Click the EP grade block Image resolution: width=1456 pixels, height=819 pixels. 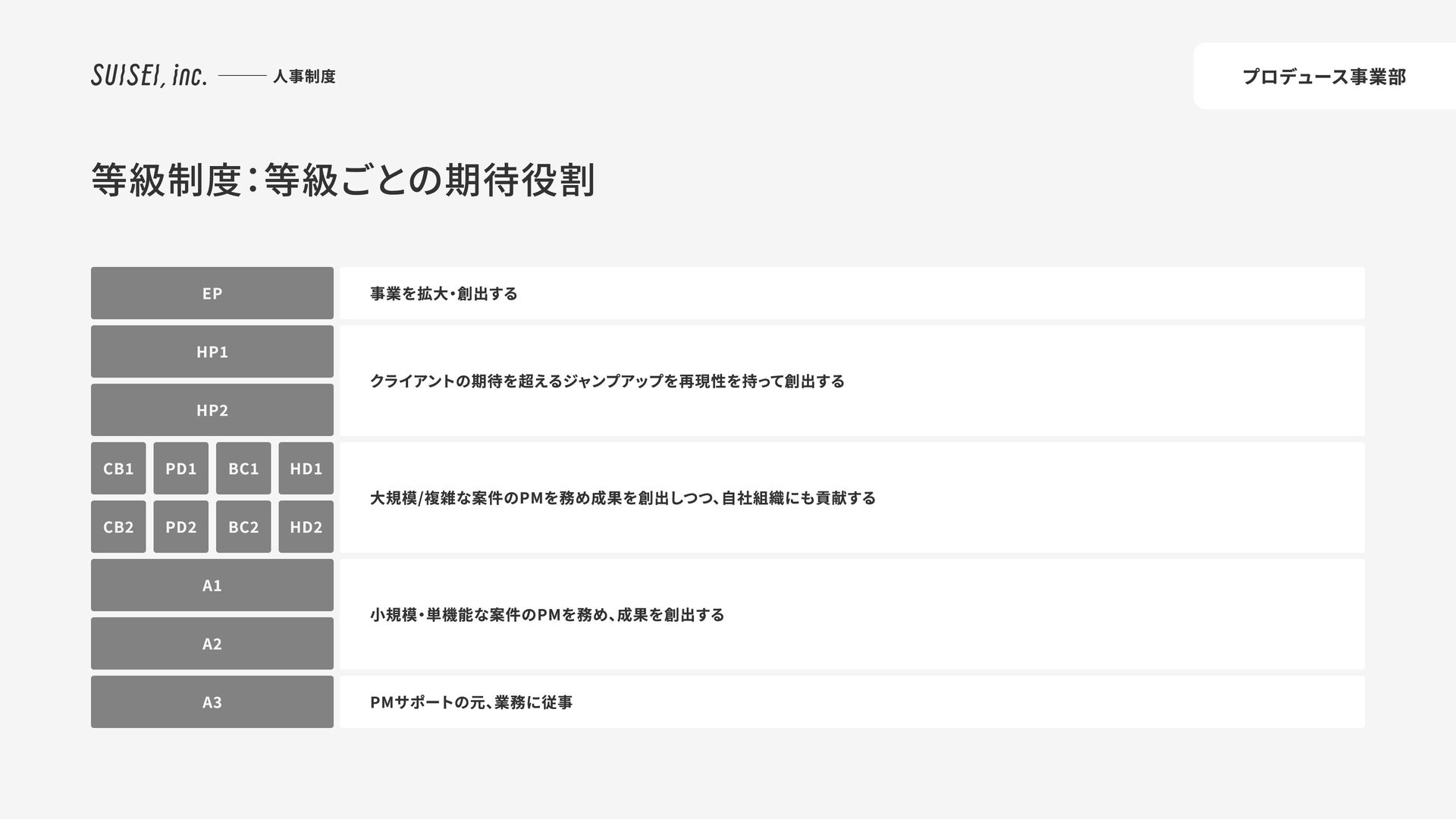pos(212,293)
